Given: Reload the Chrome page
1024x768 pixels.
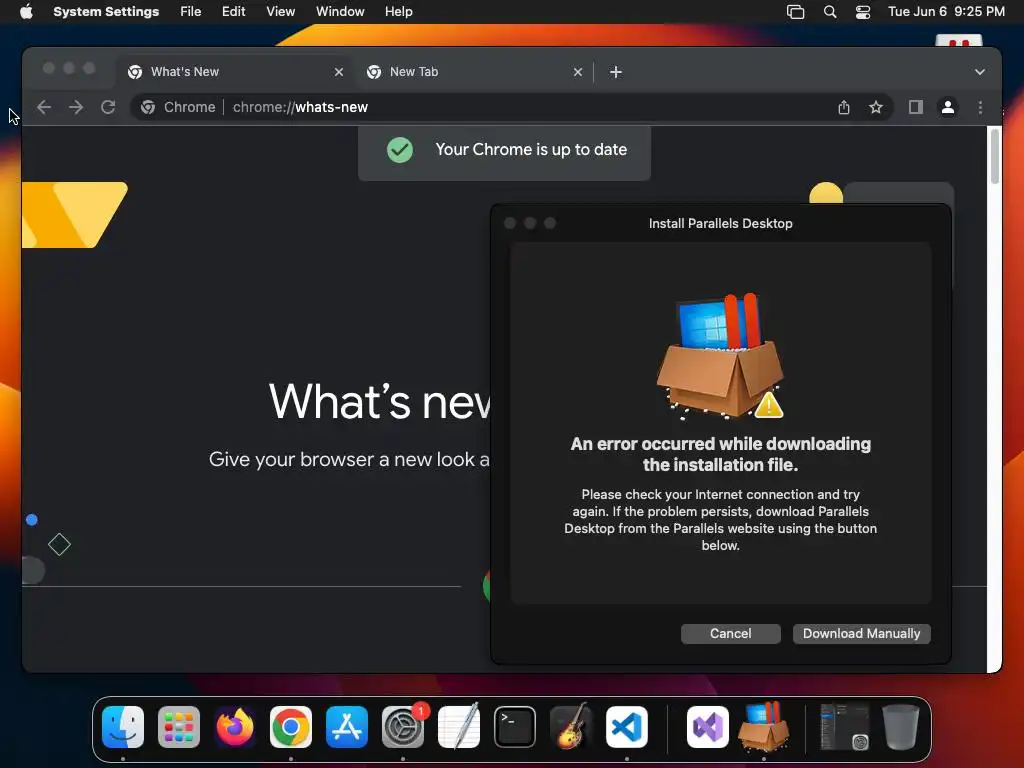Looking at the screenshot, I should 108,107.
